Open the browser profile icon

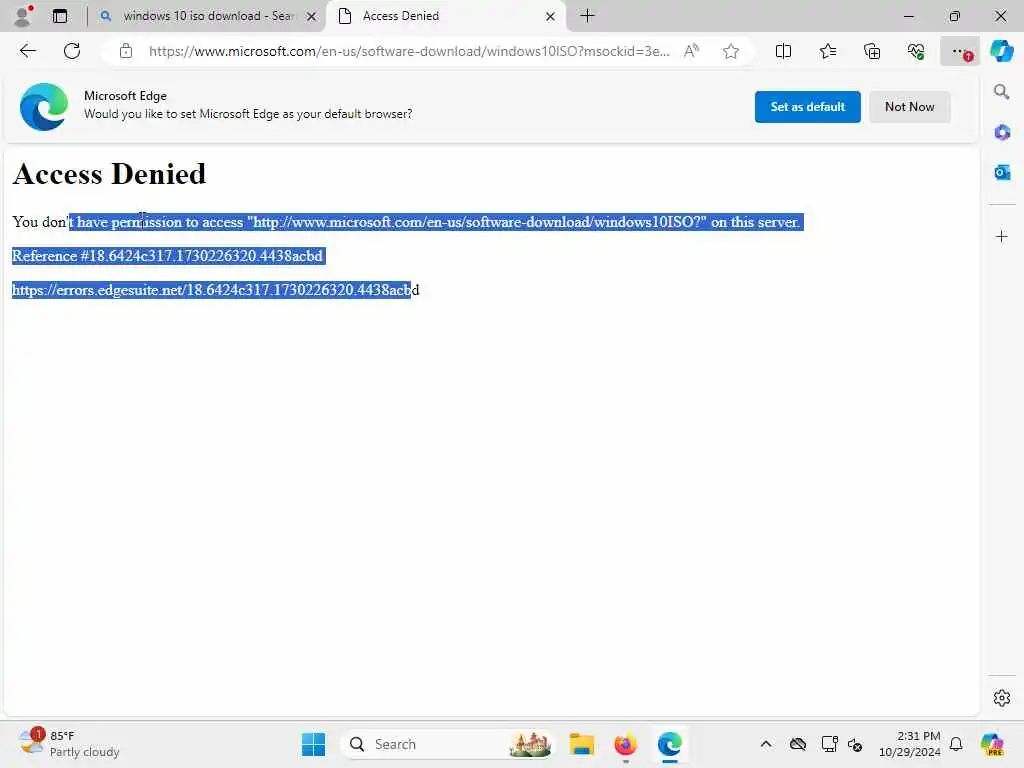coord(23,16)
